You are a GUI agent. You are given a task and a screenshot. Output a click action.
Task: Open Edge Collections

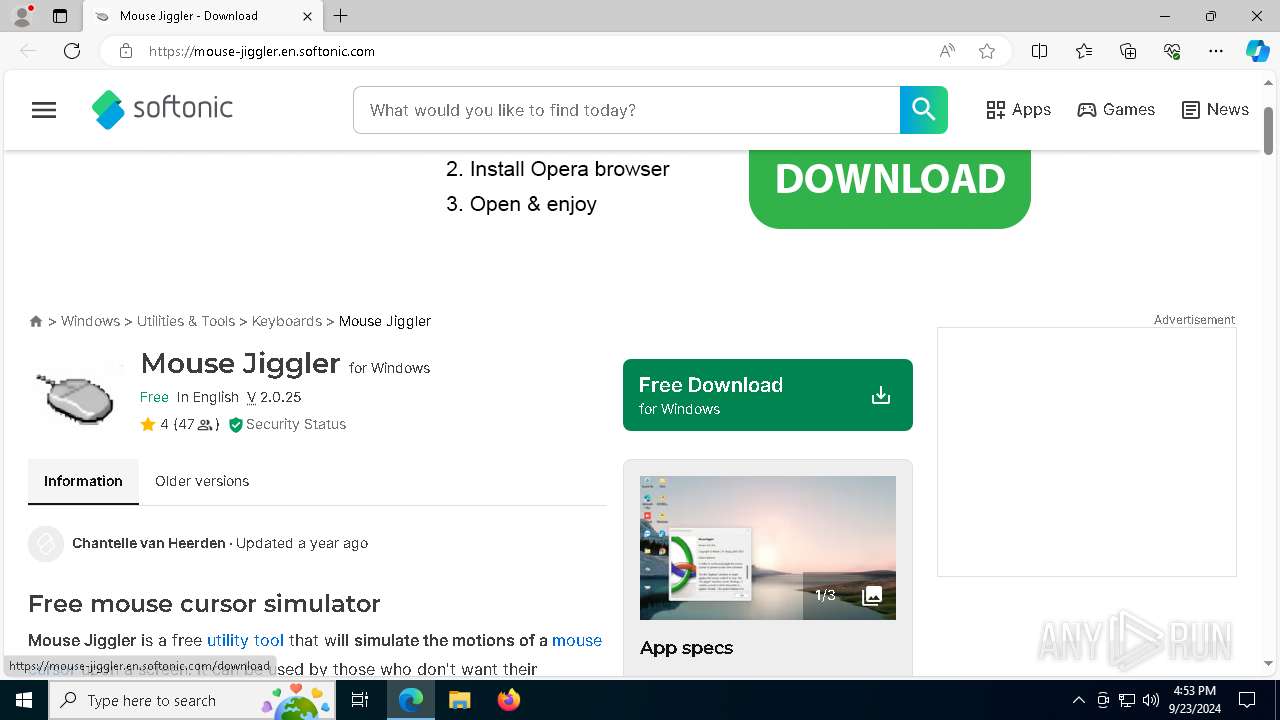(1128, 51)
